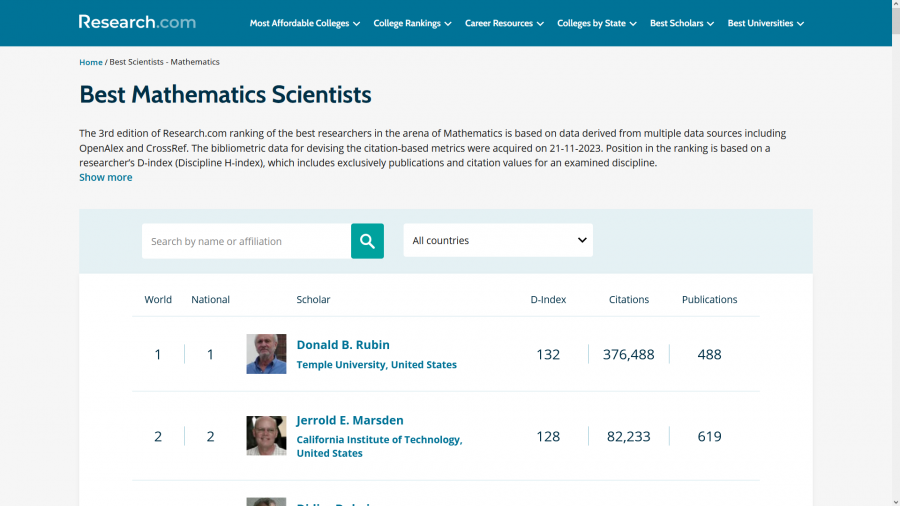Image resolution: width=900 pixels, height=506 pixels.
Task: Open the Best Scholars menu
Action: [681, 23]
